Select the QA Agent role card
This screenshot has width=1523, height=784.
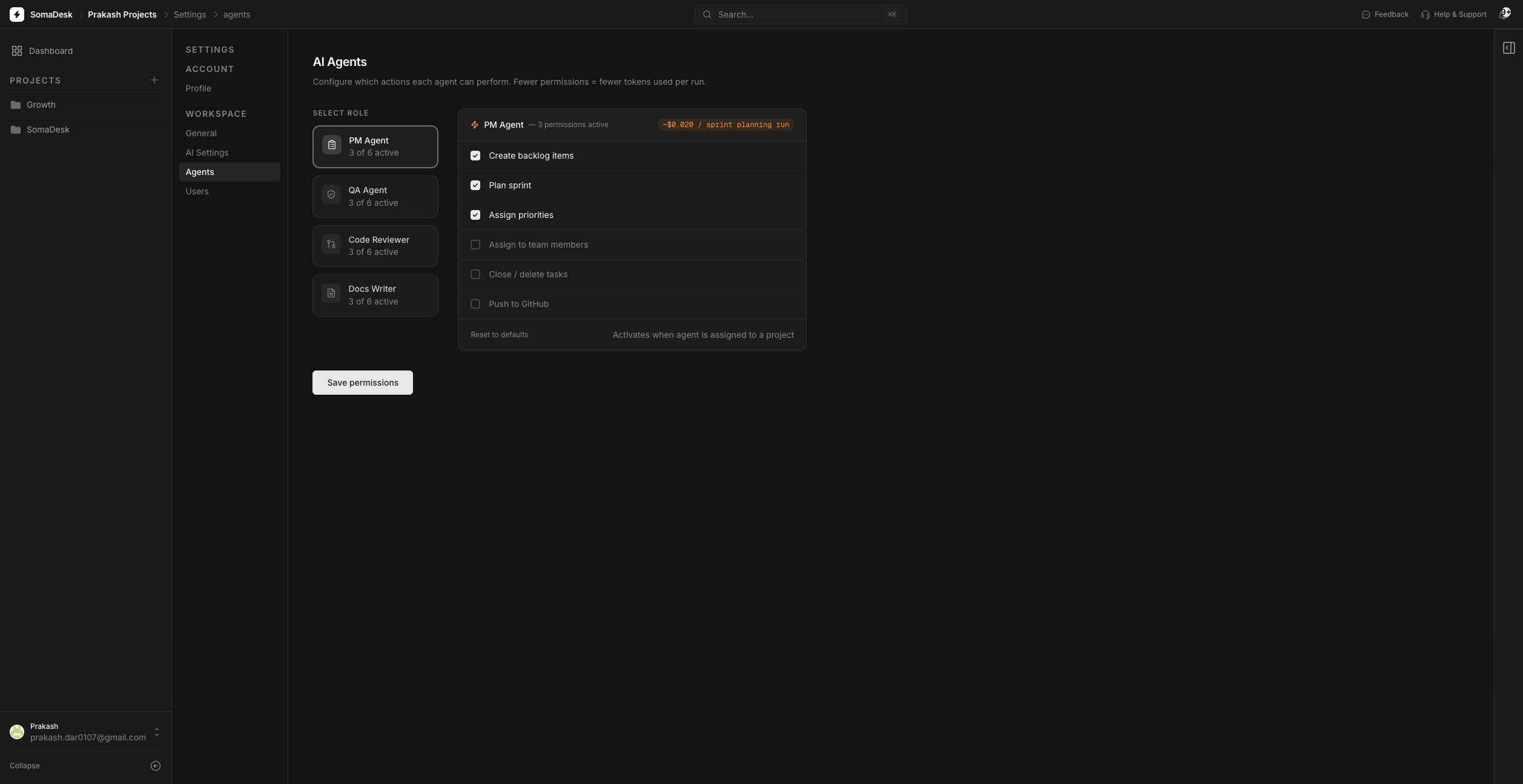tap(375, 197)
